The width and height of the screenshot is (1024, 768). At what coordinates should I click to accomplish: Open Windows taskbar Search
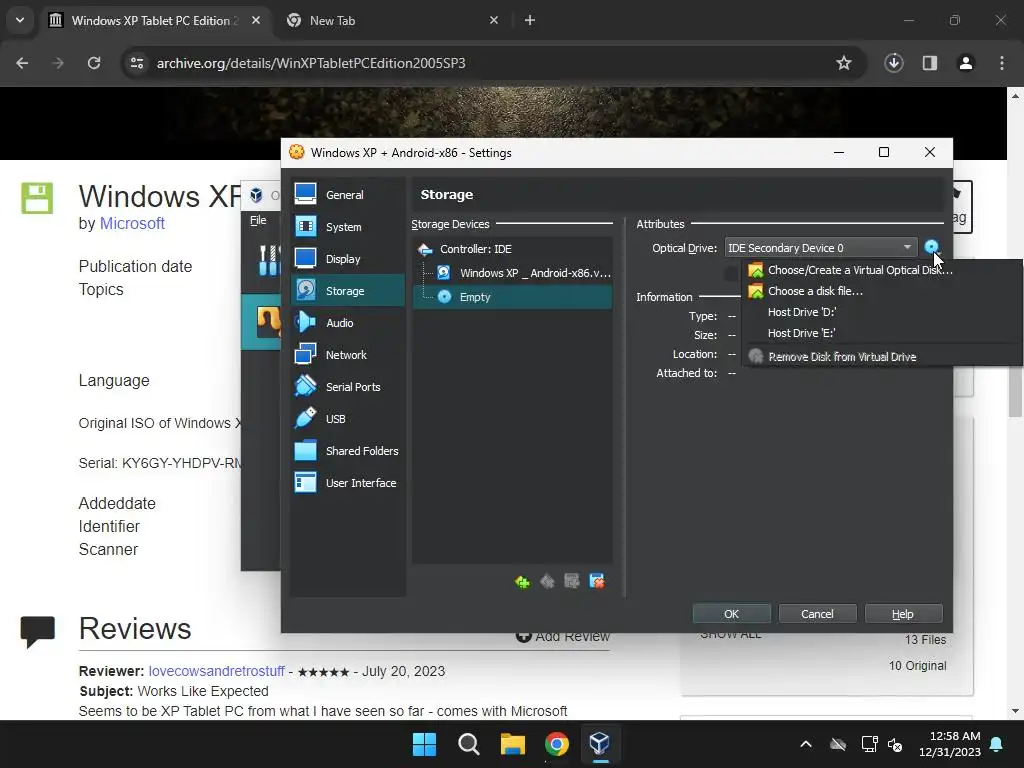pyautogui.click(x=468, y=743)
